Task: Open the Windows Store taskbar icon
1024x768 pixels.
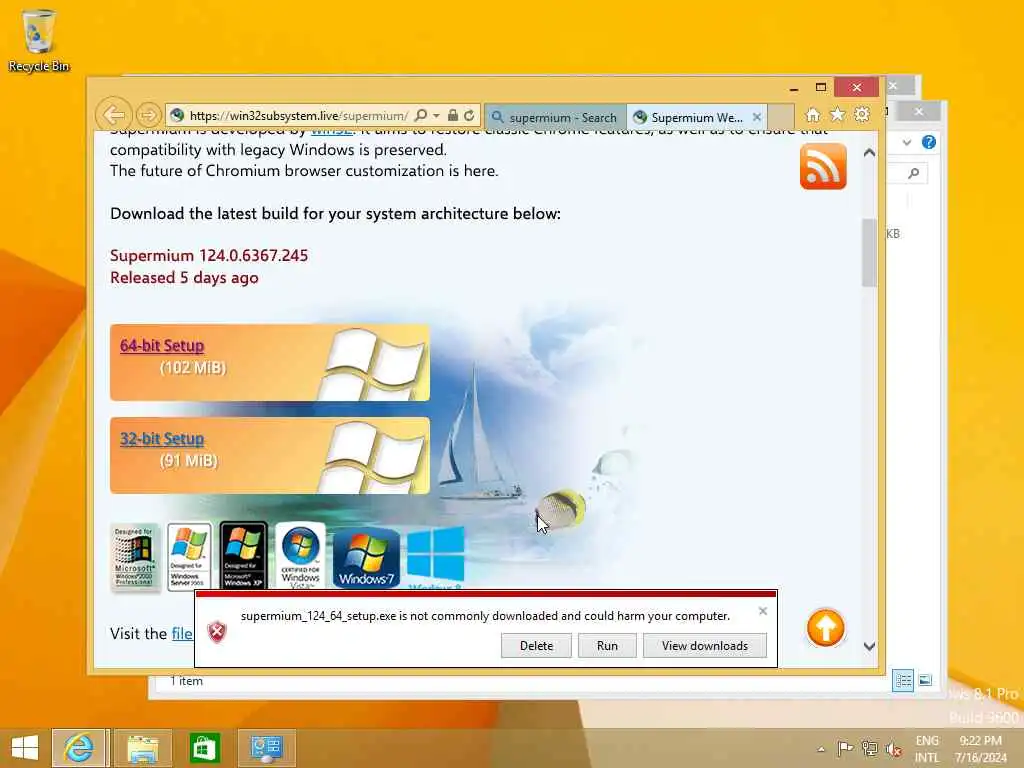Action: click(204, 748)
